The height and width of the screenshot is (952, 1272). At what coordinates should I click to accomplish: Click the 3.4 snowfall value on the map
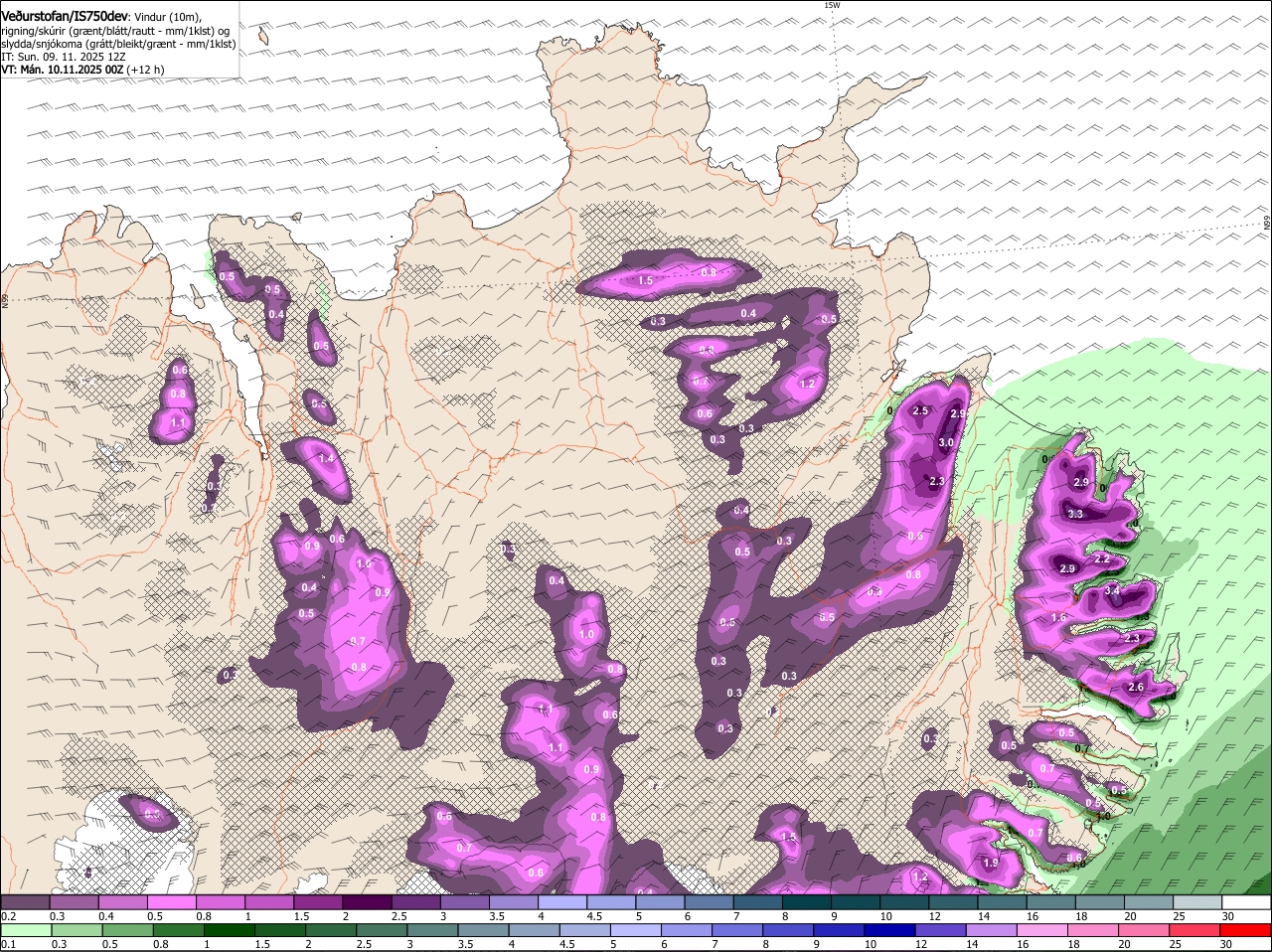coord(1112,590)
